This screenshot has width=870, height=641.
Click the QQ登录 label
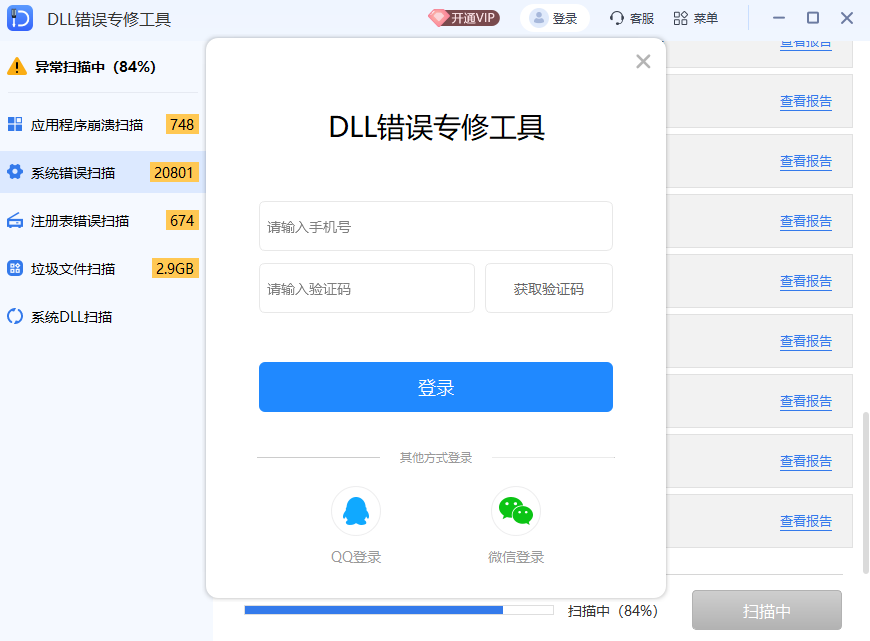point(356,557)
